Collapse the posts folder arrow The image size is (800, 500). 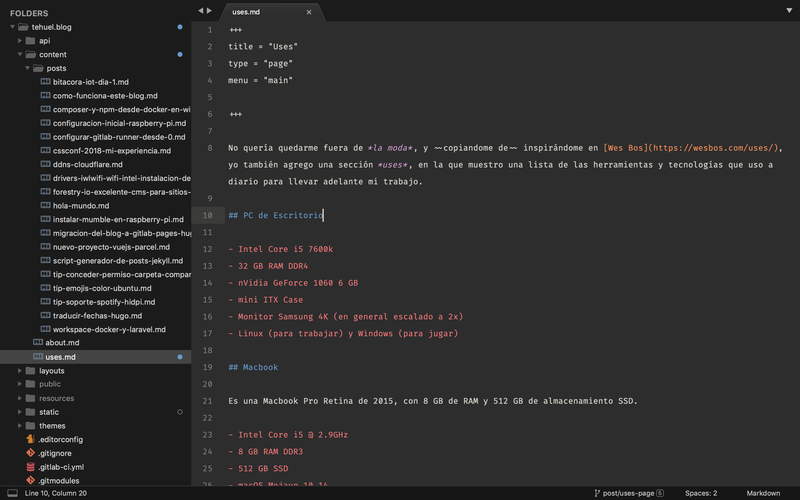[28, 68]
